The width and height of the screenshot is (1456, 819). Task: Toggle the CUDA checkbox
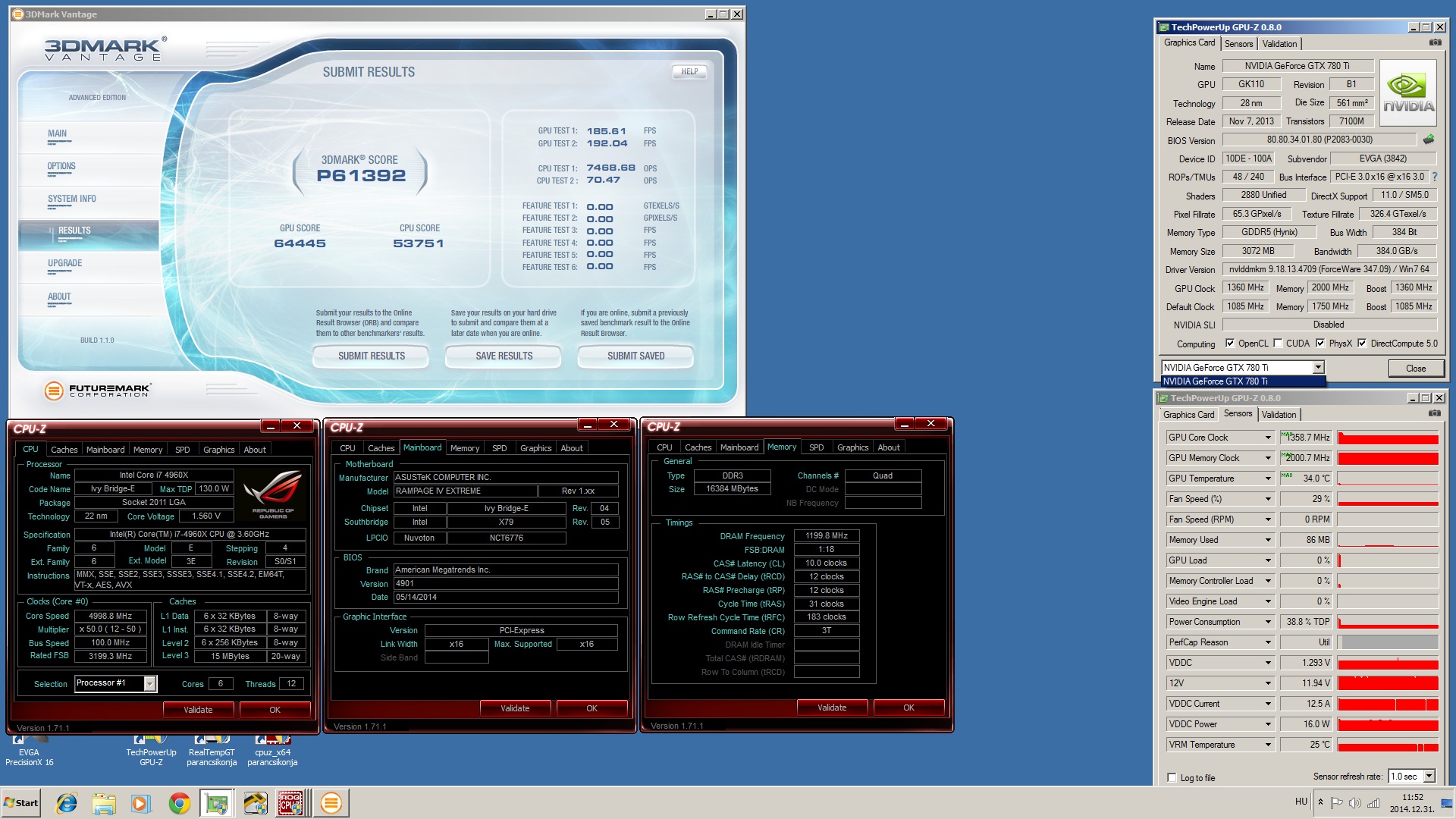(x=1278, y=343)
